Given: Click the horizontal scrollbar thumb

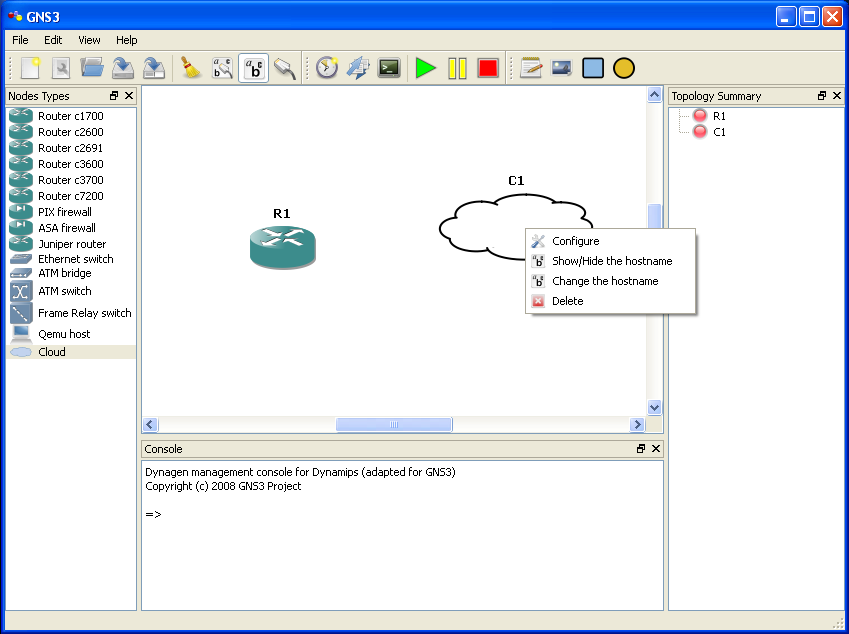Looking at the screenshot, I should (x=394, y=424).
